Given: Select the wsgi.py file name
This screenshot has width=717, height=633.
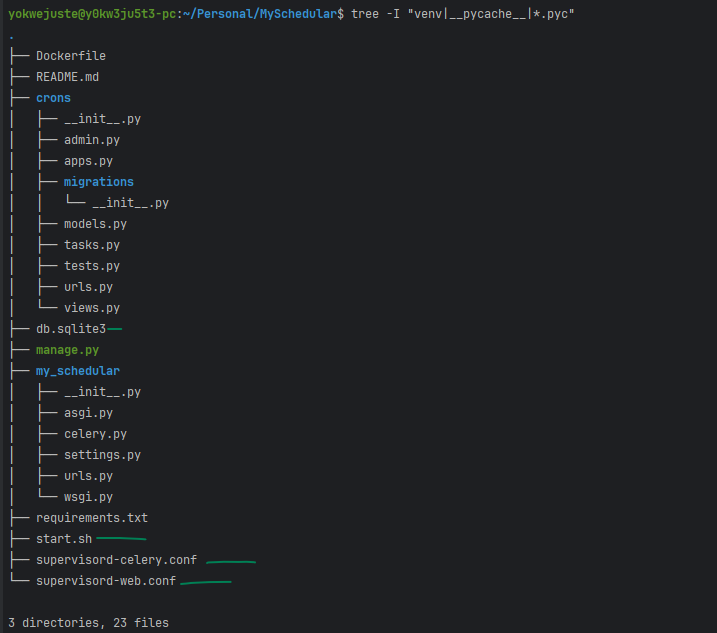Looking at the screenshot, I should (x=88, y=497).
